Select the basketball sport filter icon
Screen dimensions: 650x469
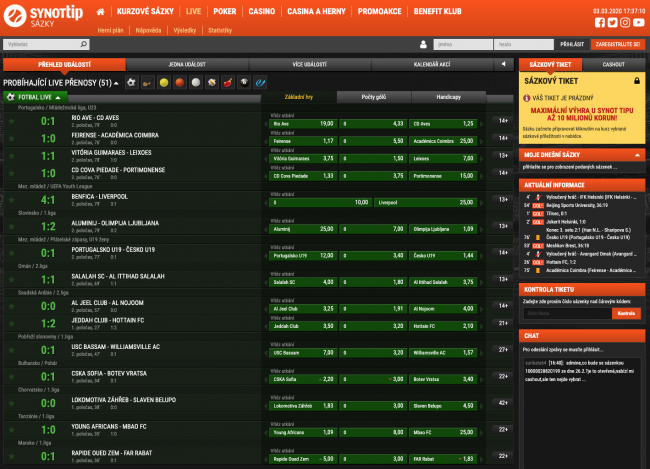179,82
